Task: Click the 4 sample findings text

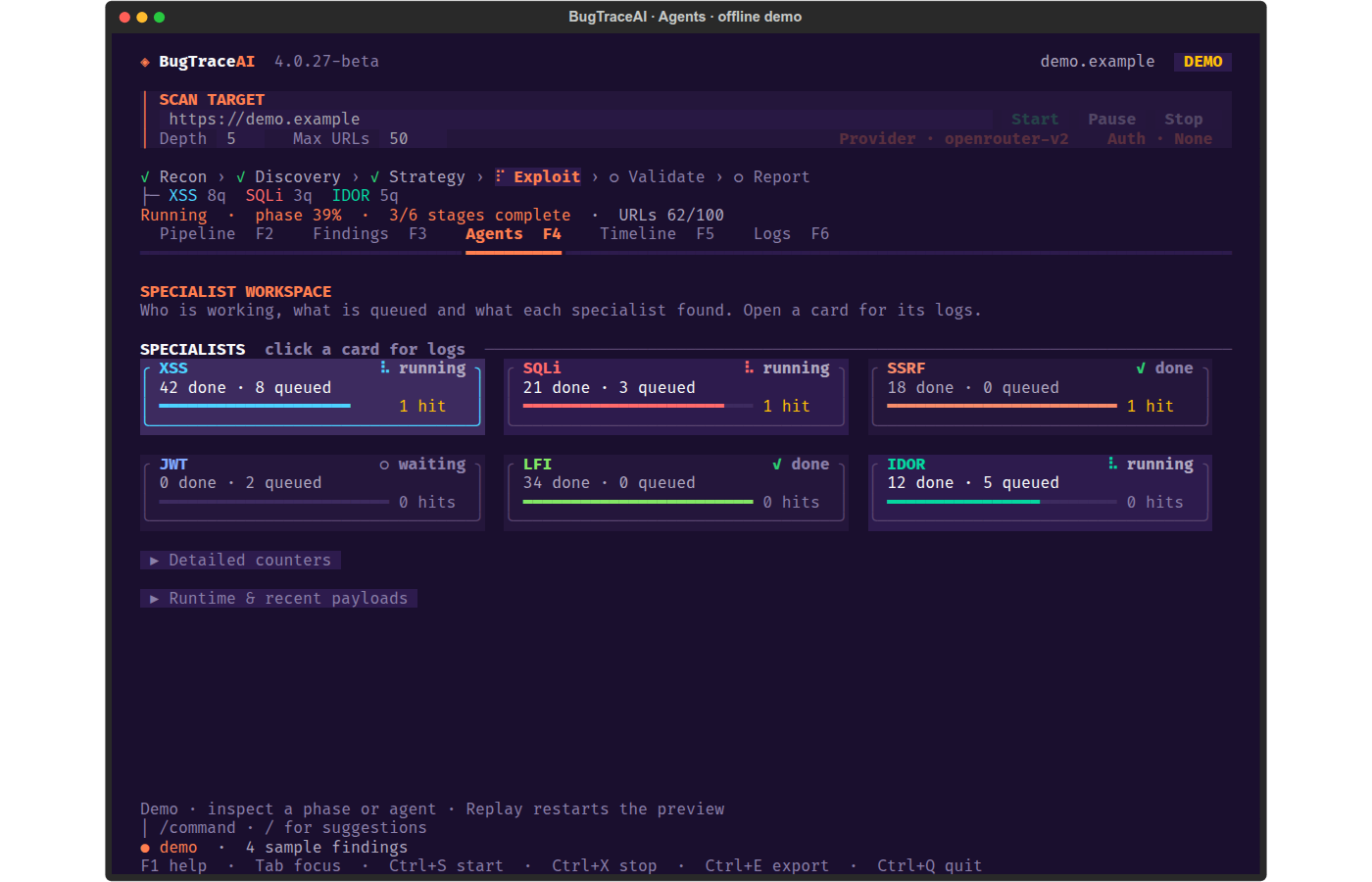Action: [326, 848]
